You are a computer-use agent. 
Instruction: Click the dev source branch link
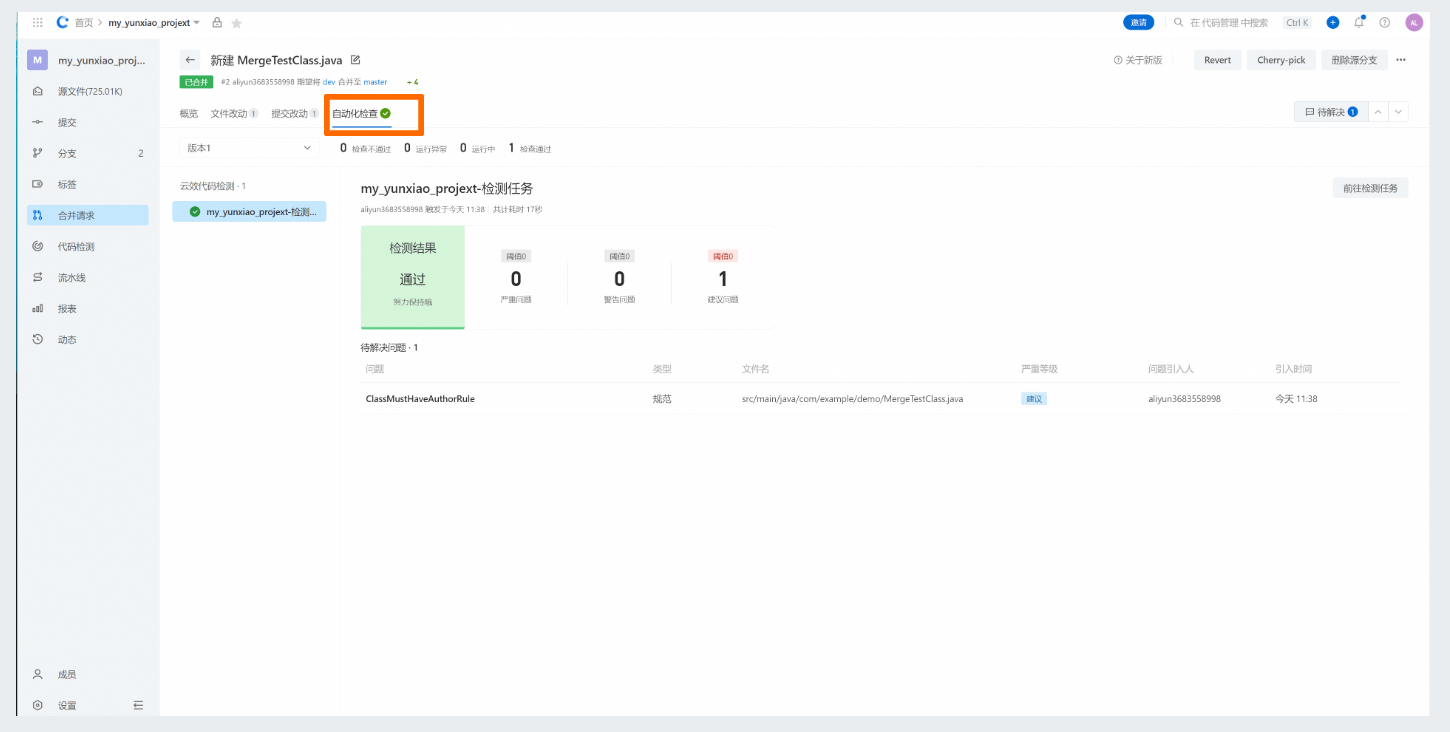[x=329, y=82]
